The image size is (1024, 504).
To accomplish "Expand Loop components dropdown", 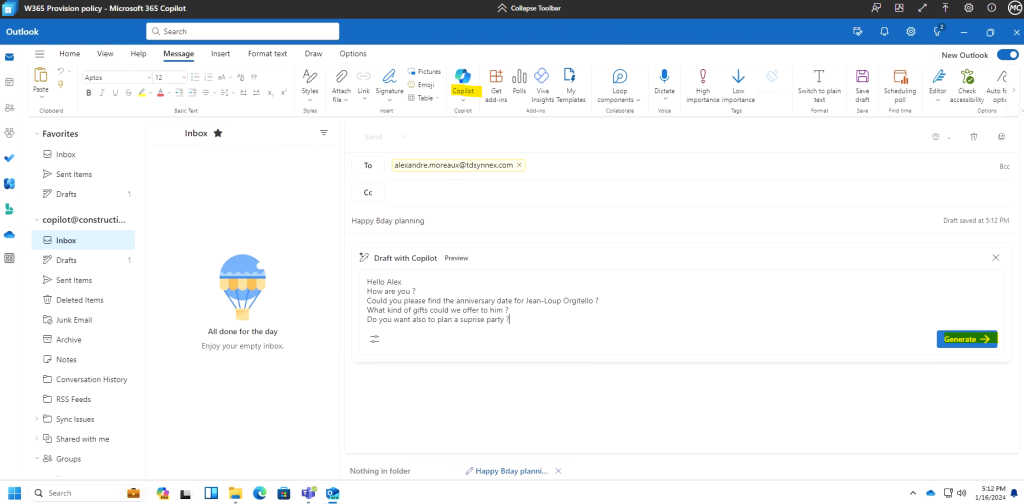I will pos(638,100).
